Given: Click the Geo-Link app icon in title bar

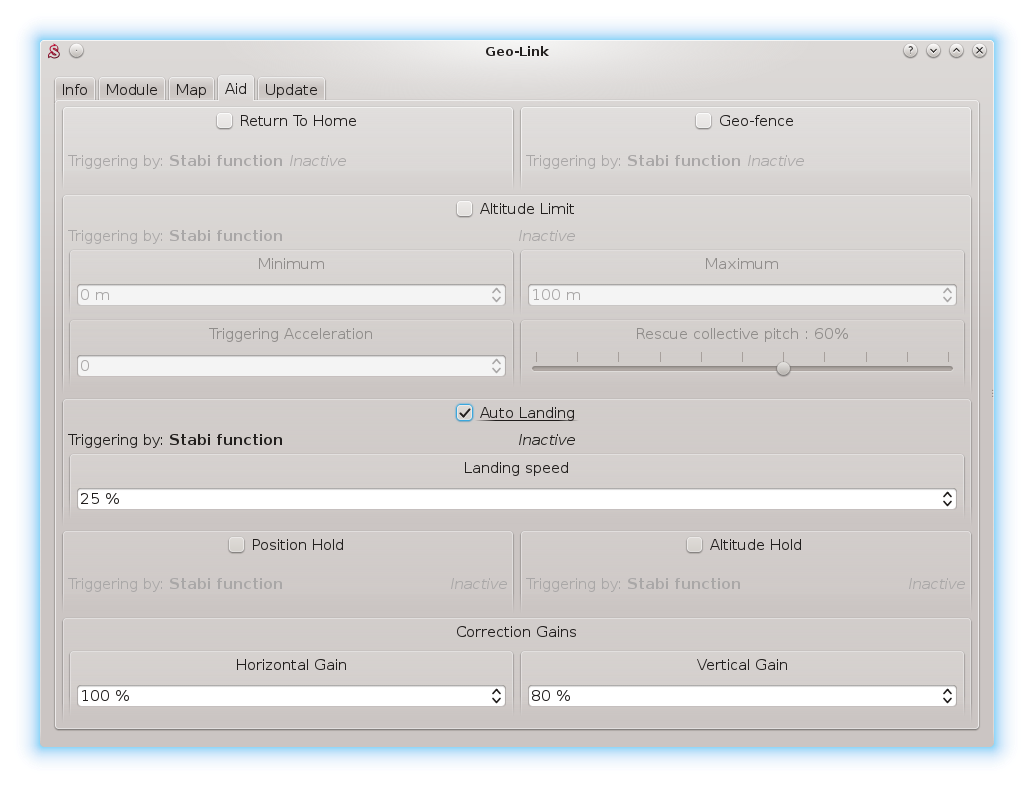Looking at the screenshot, I should (x=55, y=51).
